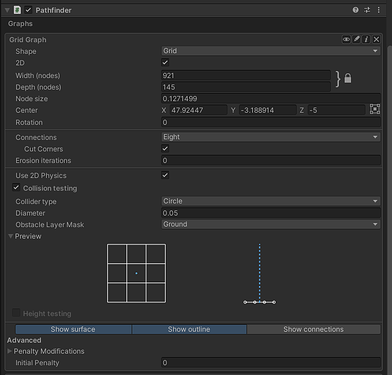Screen dimensions: 392x375
Task: Toggle the Show surface button
Action: pos(73,329)
